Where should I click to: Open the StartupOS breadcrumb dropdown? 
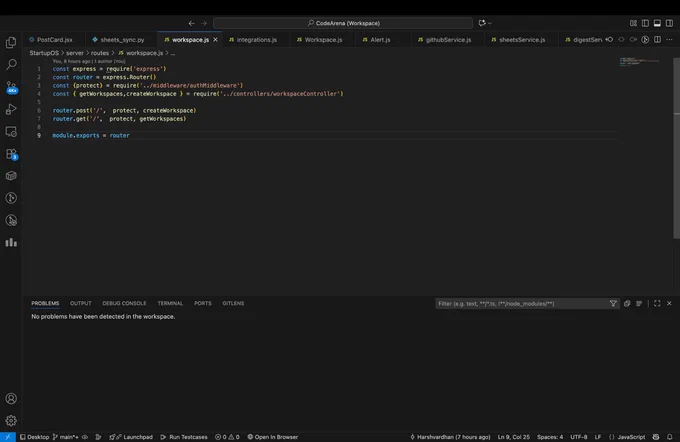(x=44, y=53)
